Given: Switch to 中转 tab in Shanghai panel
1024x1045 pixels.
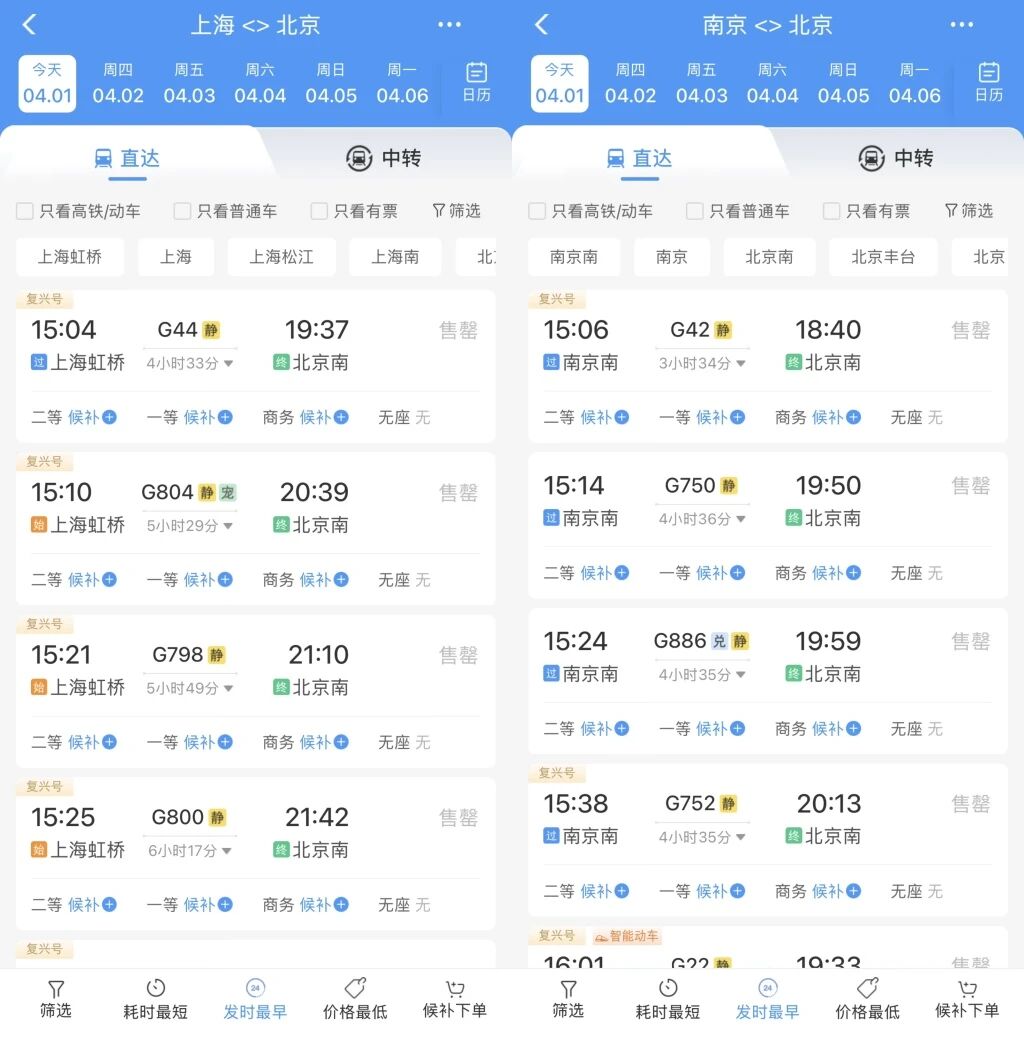Looking at the screenshot, I should (x=384, y=158).
